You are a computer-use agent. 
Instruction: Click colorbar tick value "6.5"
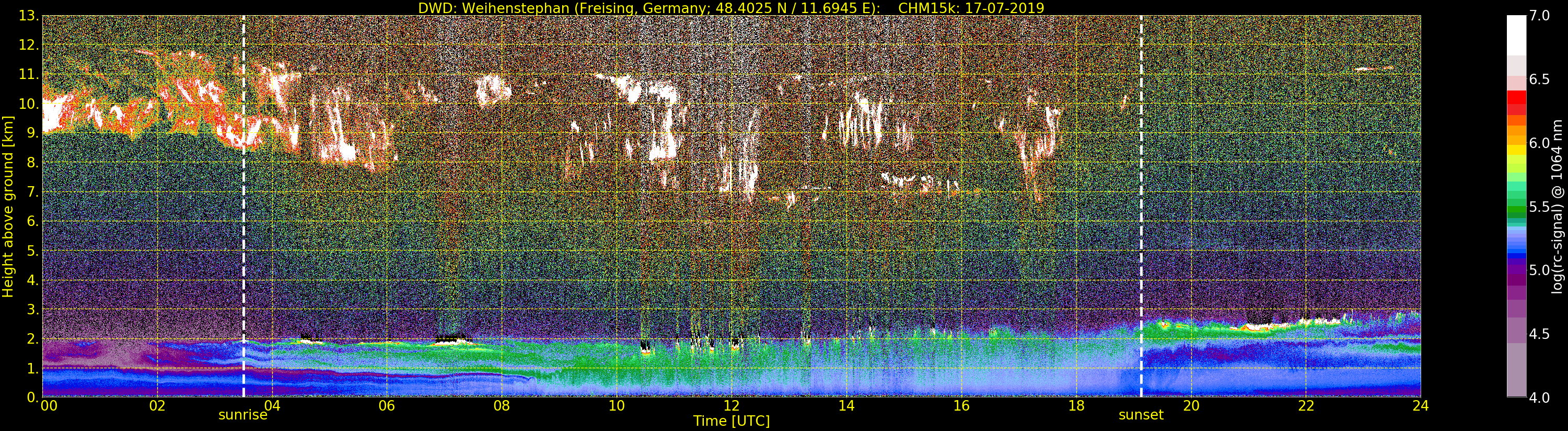coord(1540,80)
